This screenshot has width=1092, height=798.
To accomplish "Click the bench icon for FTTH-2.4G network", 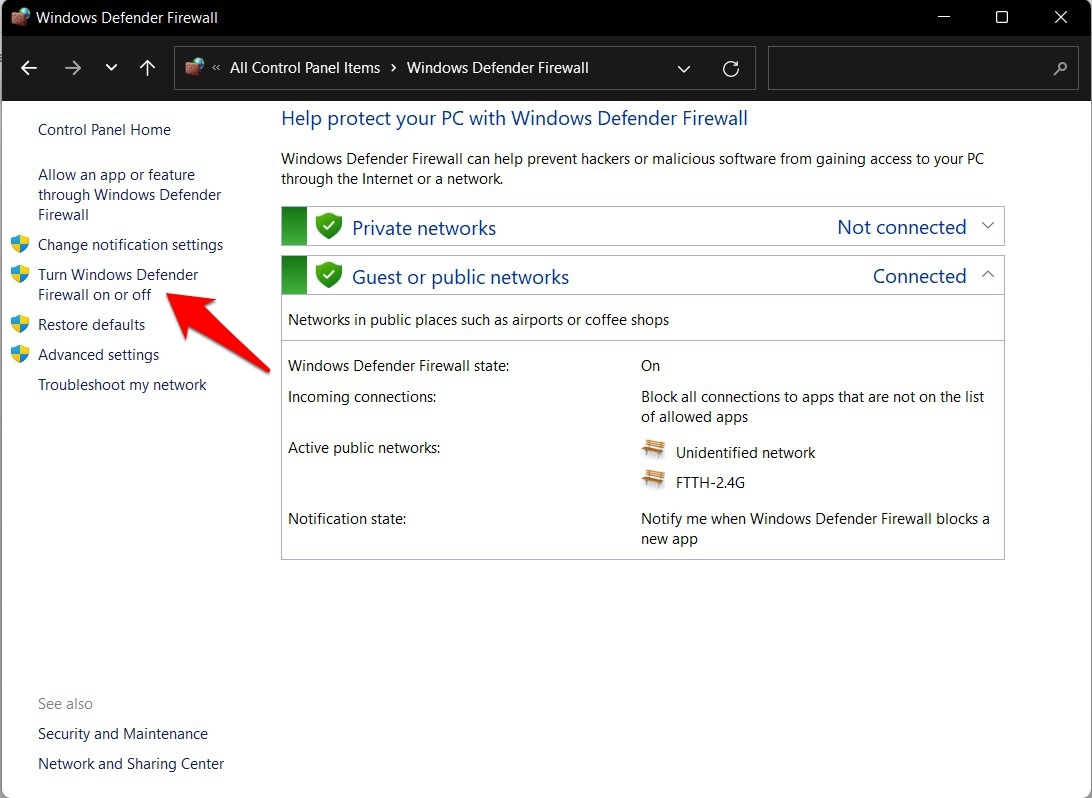I will point(653,480).
